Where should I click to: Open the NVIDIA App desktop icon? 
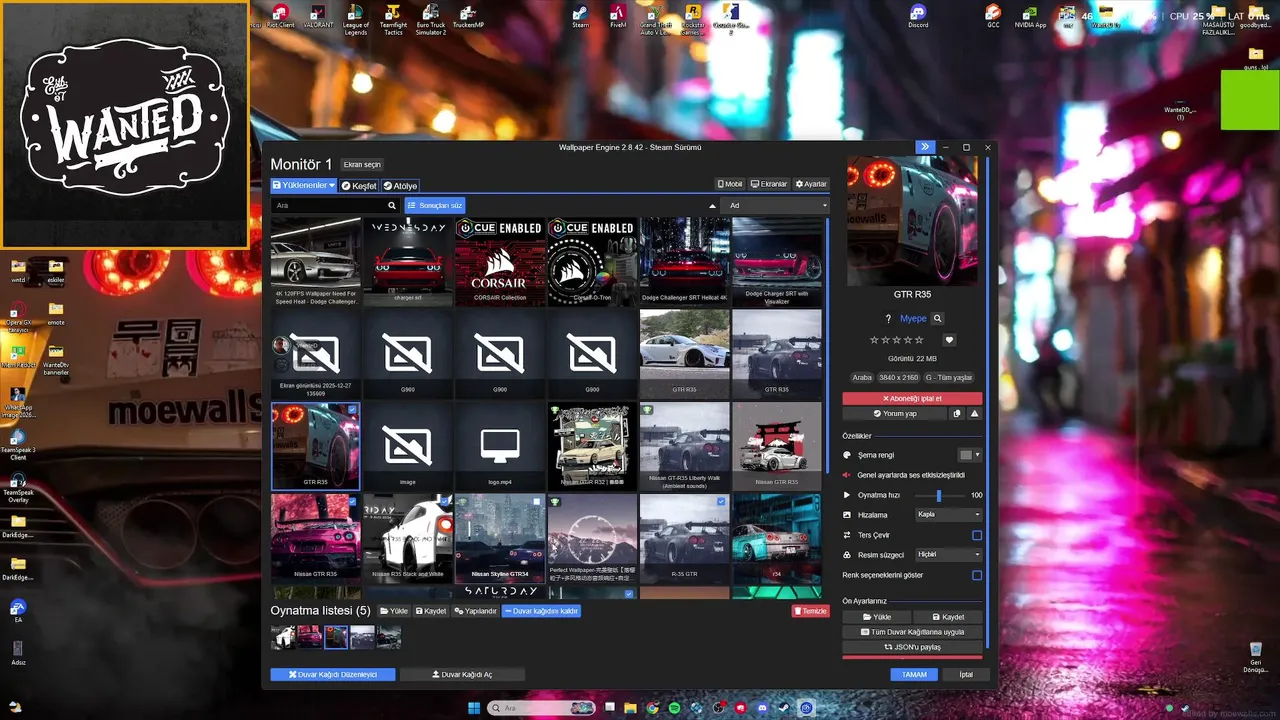(1030, 16)
